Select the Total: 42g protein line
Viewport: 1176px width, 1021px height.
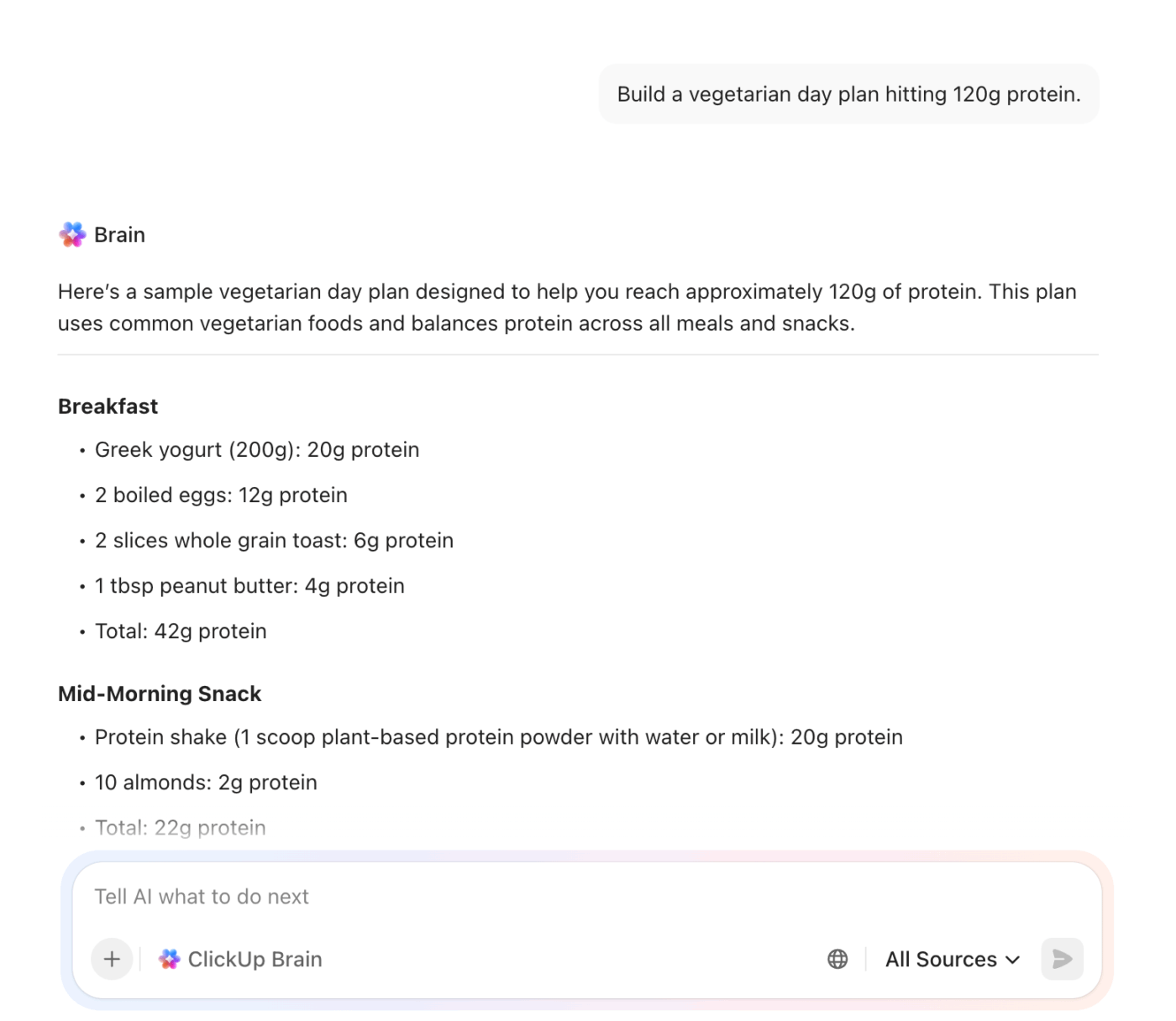click(181, 631)
